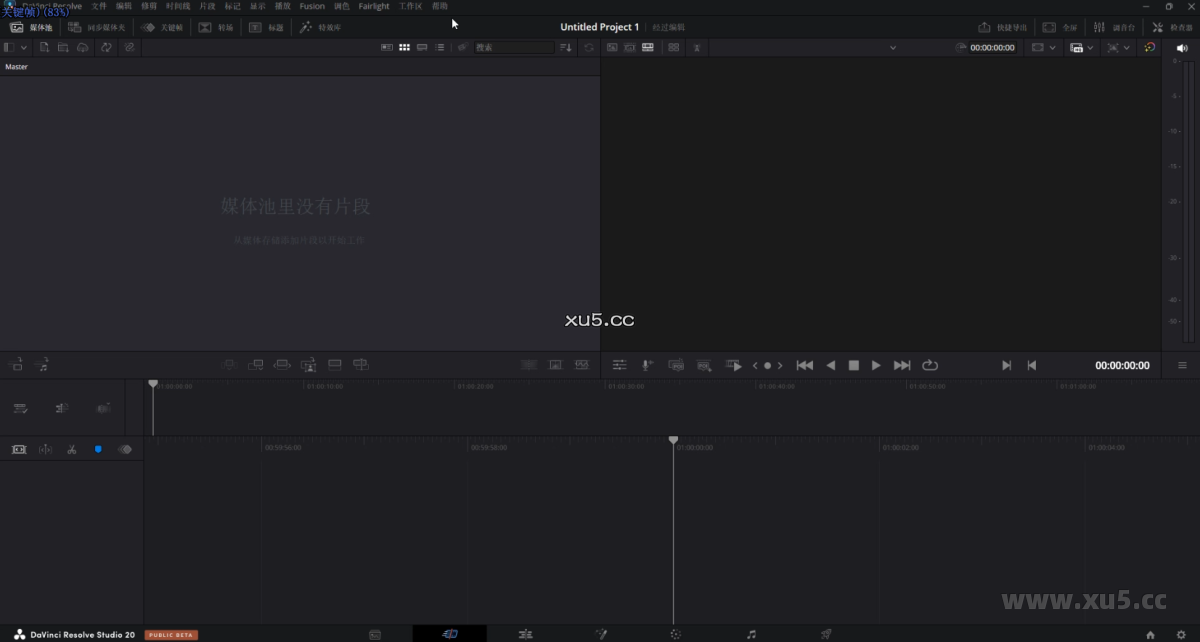Switch to the Color page icon

pos(676,634)
